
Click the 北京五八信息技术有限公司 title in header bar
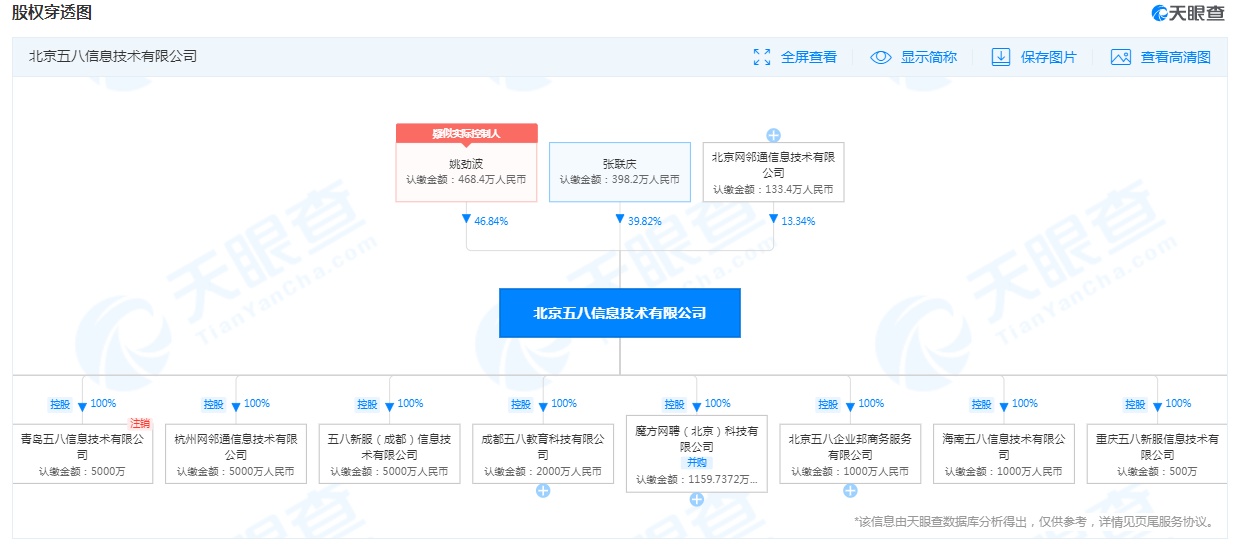pos(113,57)
